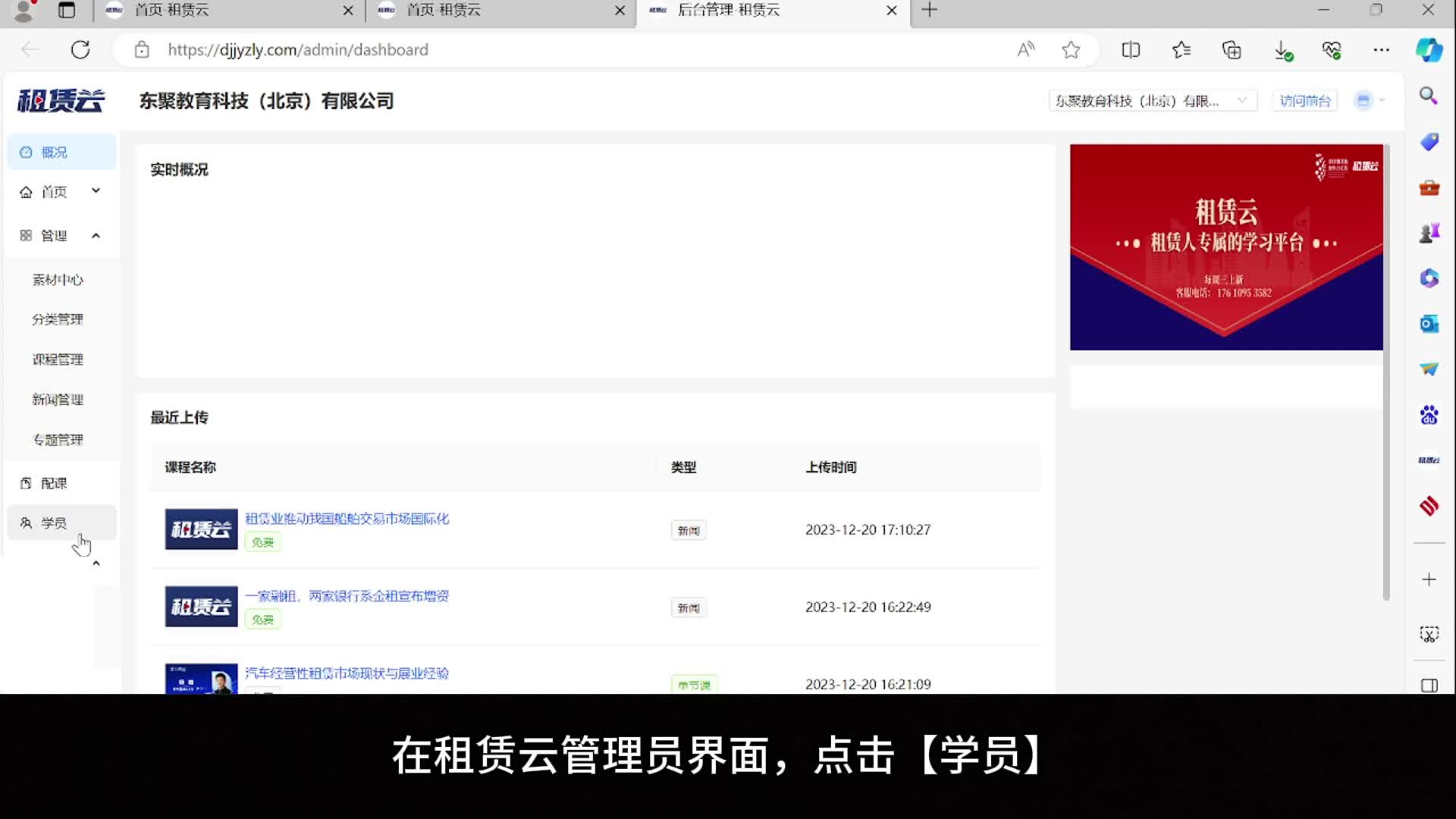Add a sidebar app with plus icon
This screenshot has width=1456, height=819.
pos(1429,579)
